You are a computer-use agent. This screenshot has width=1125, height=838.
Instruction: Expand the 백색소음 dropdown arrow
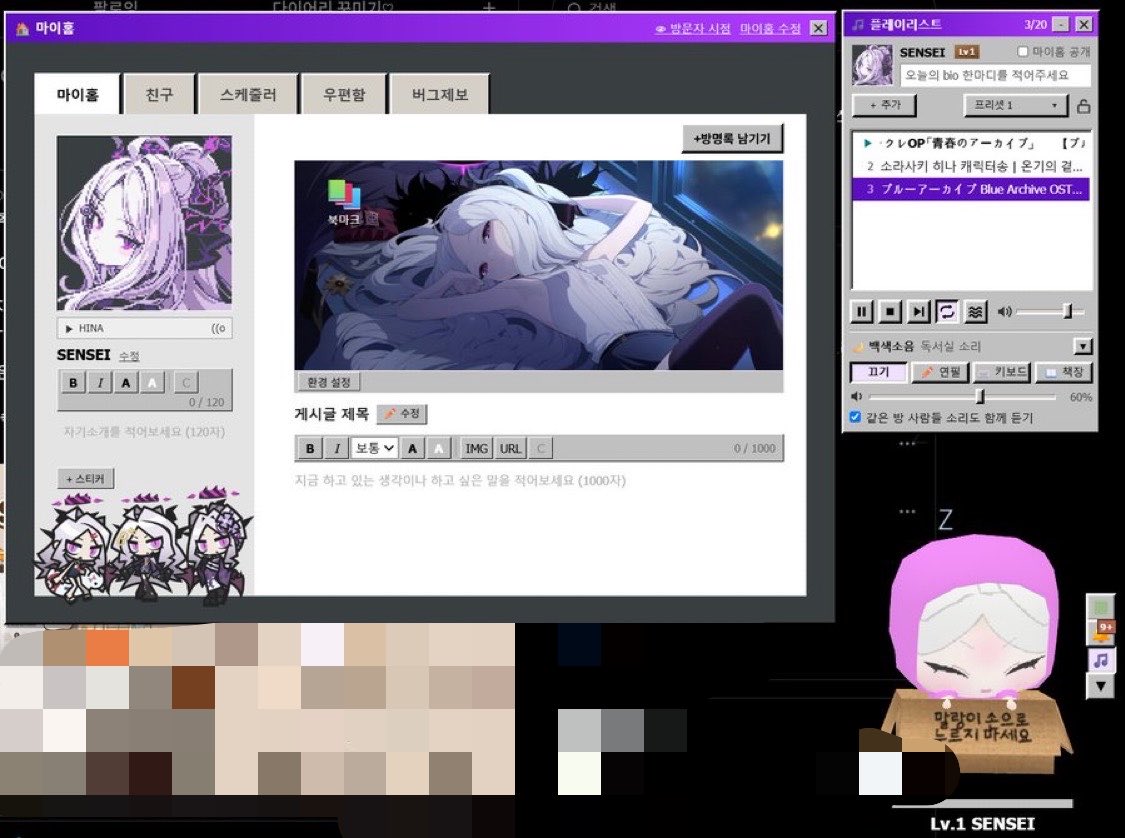tap(1083, 347)
